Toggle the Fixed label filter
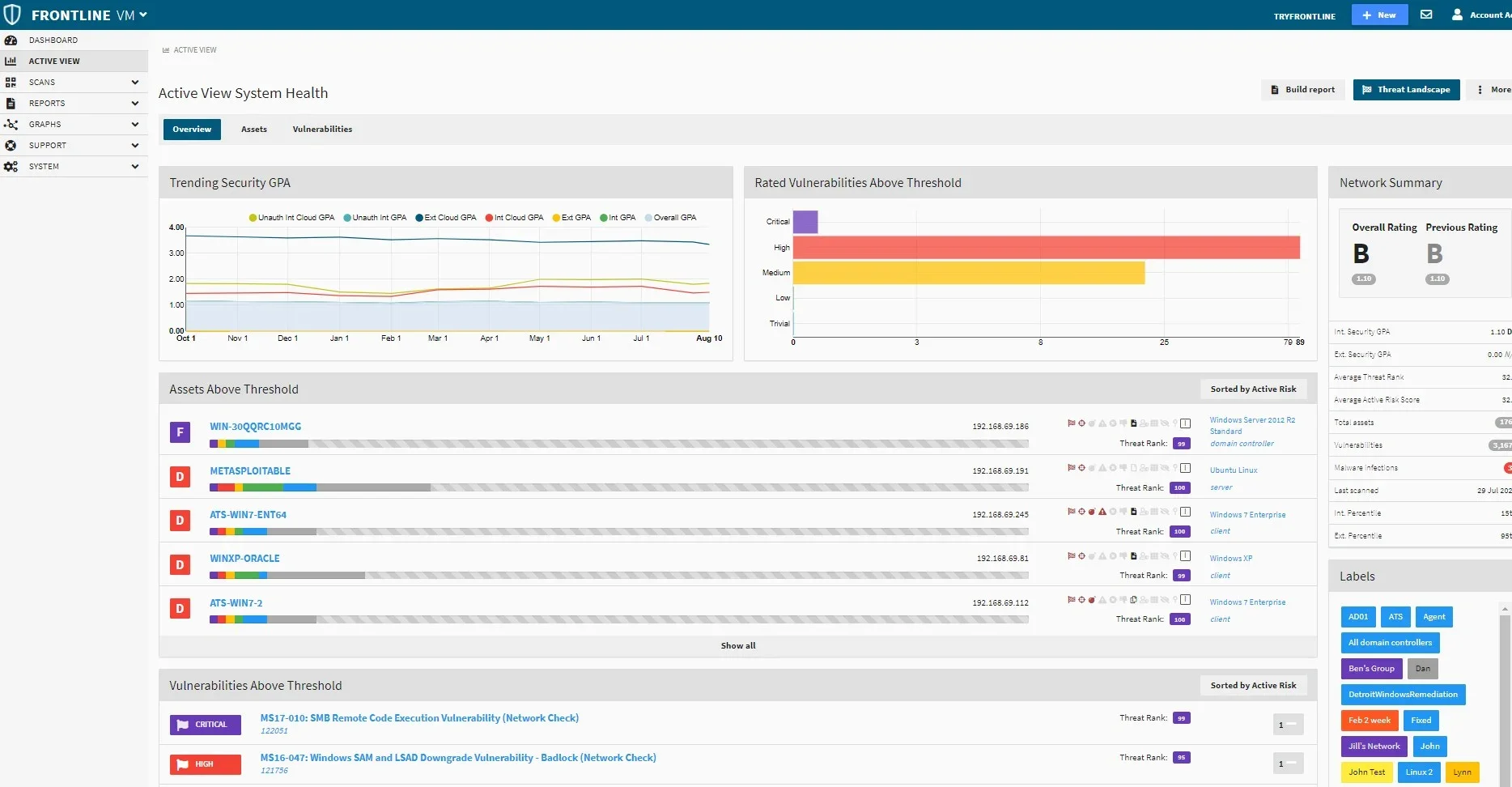The image size is (1512, 787). coord(1421,720)
